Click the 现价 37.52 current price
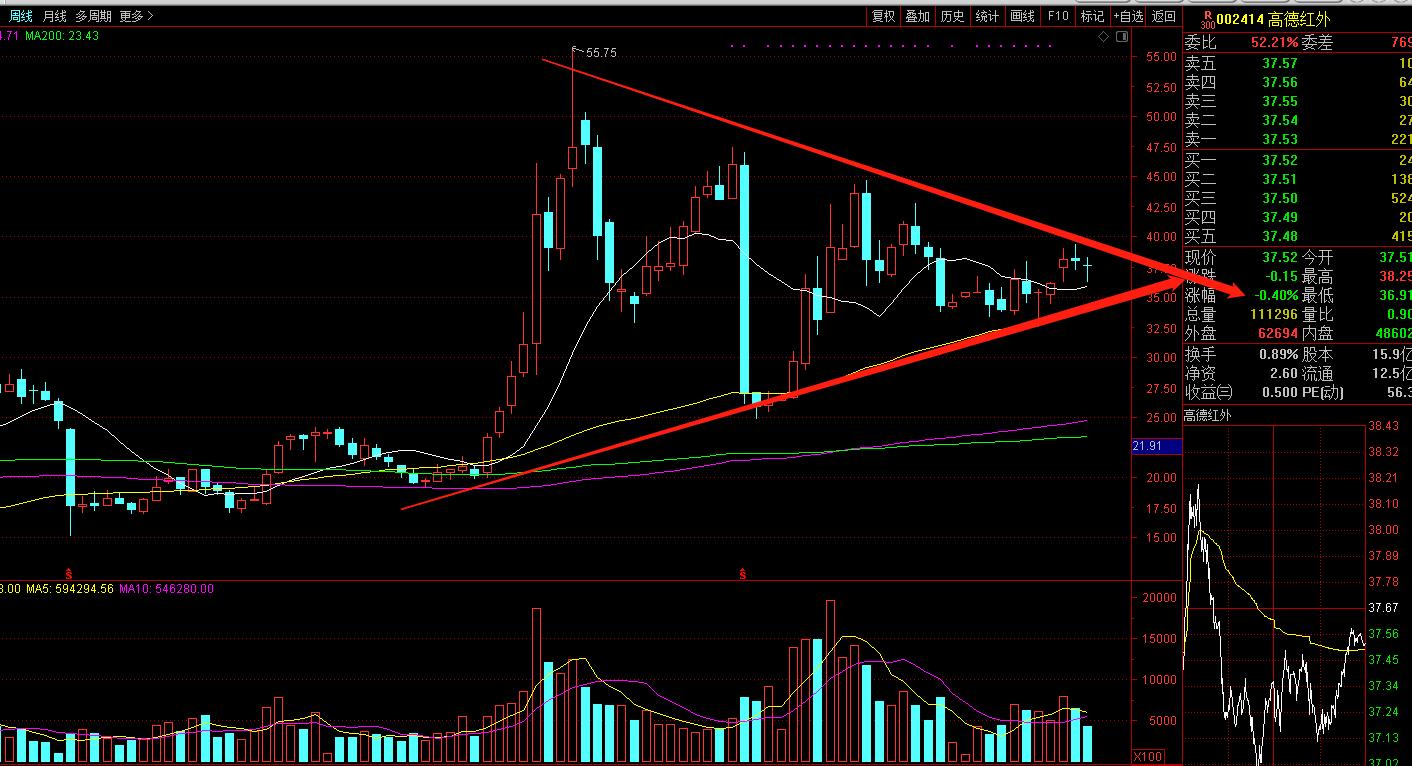Viewport: 1412px width, 766px height. [1280, 258]
